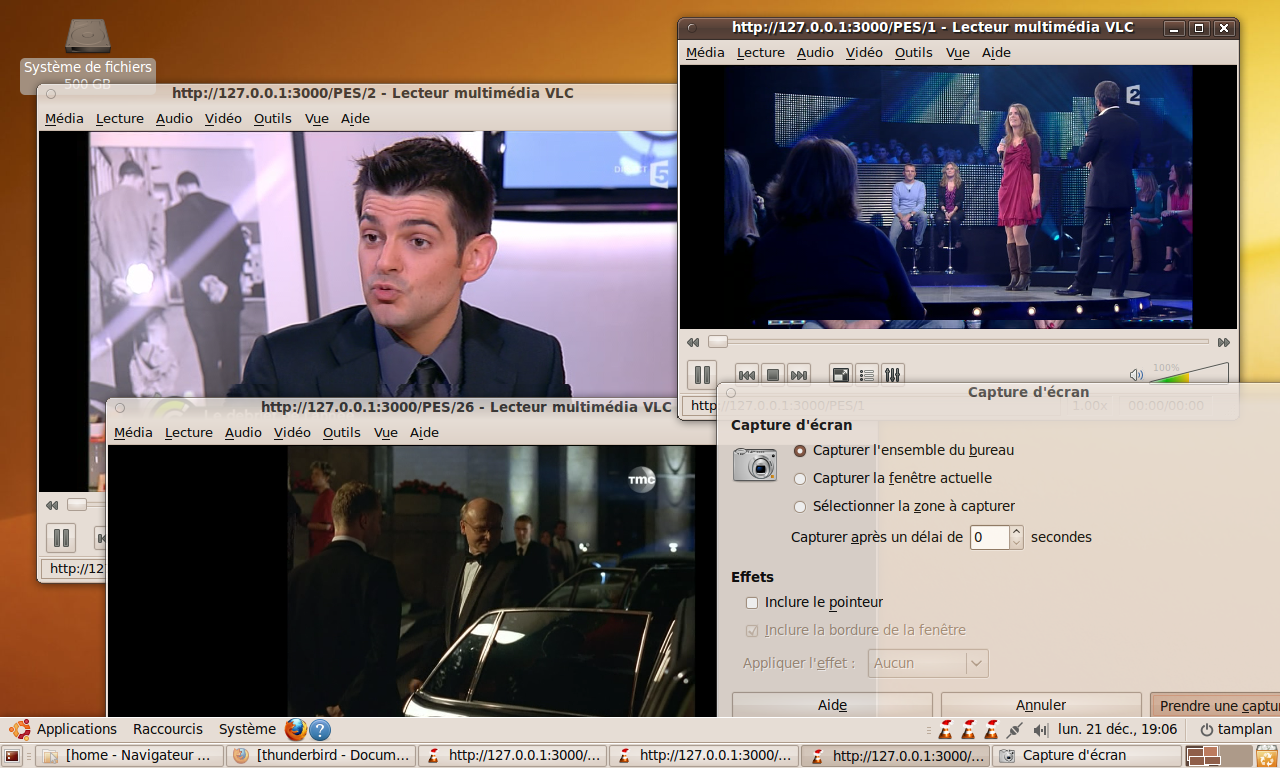Click previous track button in PES/1 window
1280x768 pixels.
click(747, 375)
